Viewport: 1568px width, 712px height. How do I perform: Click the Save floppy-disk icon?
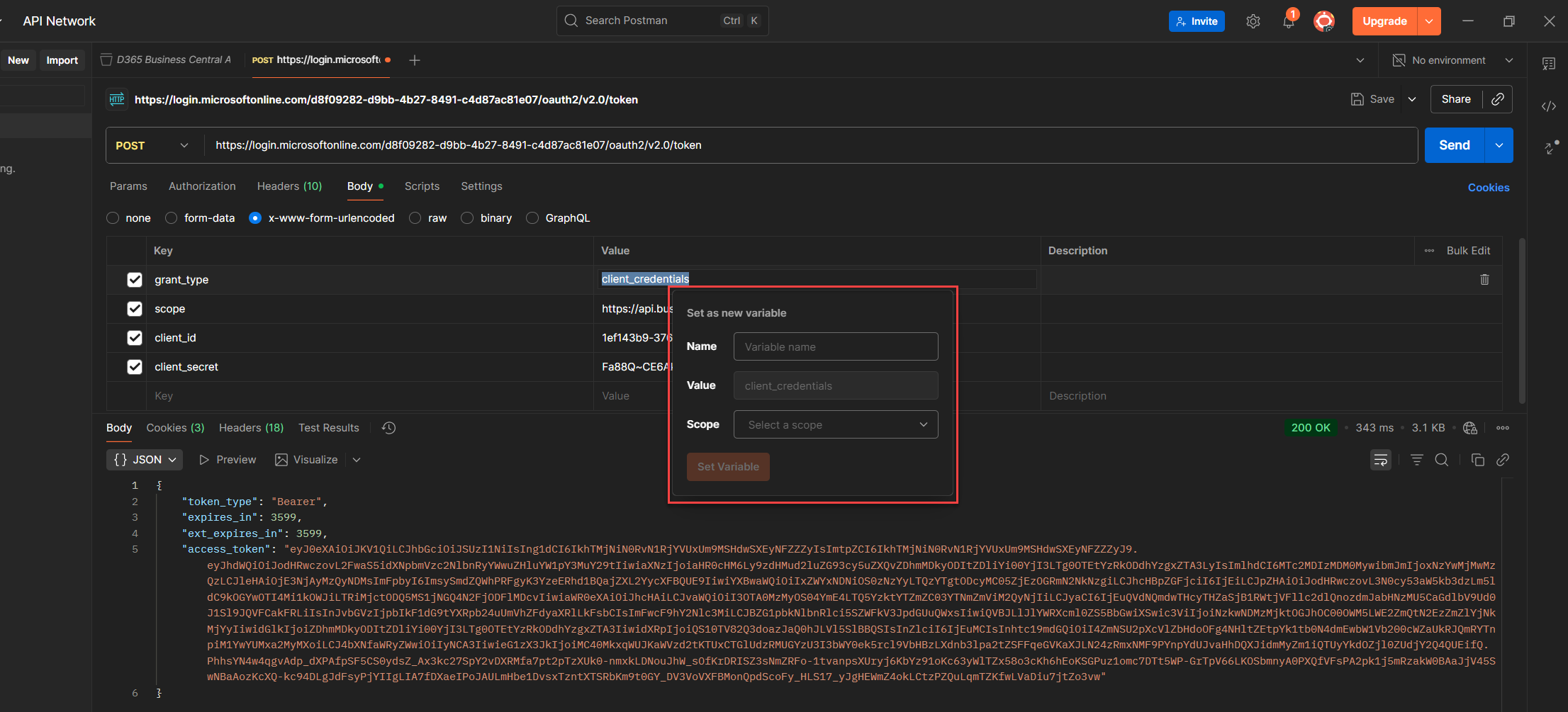(1357, 99)
